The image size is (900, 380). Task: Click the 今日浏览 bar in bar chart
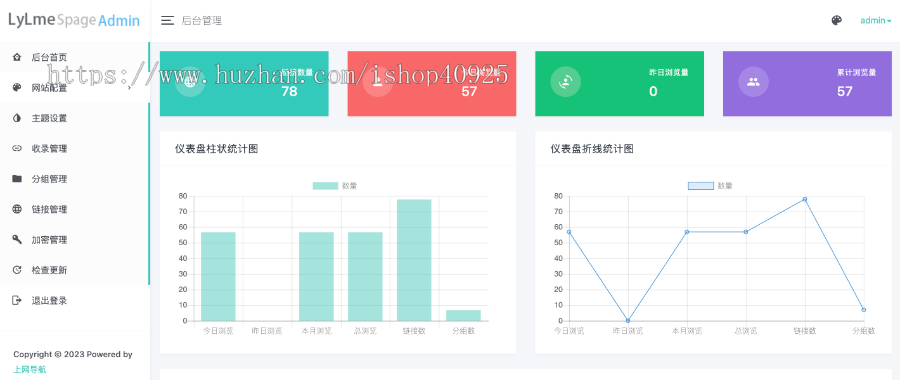click(218, 277)
